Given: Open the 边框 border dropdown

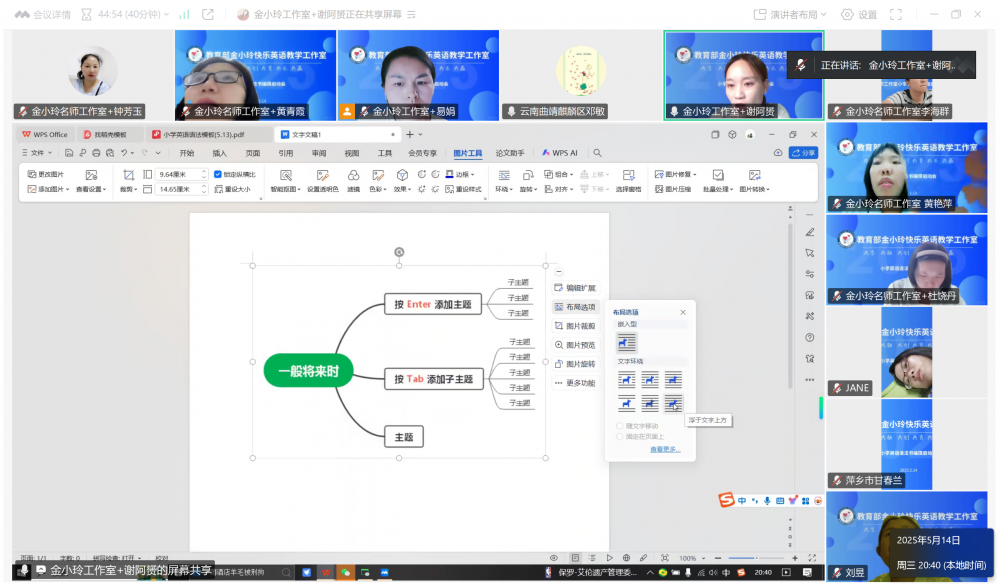Looking at the screenshot, I should coord(463,174).
